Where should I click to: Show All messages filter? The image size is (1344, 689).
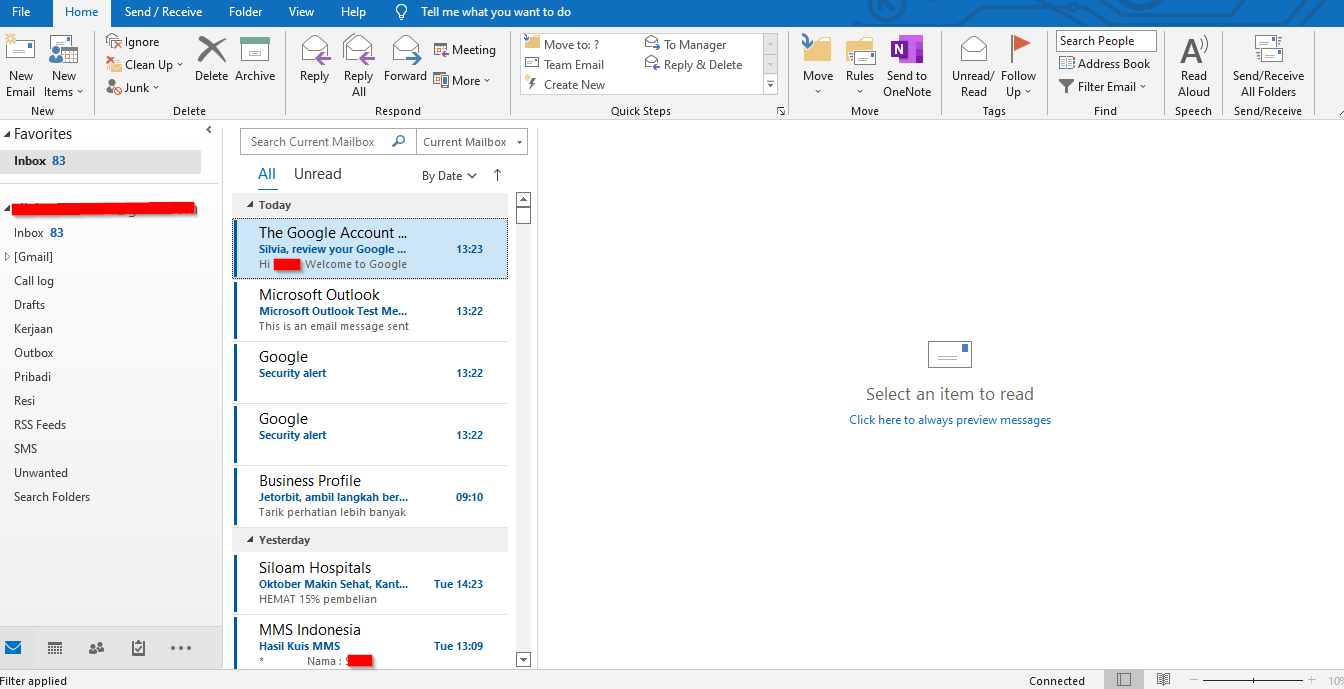pyautogui.click(x=266, y=174)
